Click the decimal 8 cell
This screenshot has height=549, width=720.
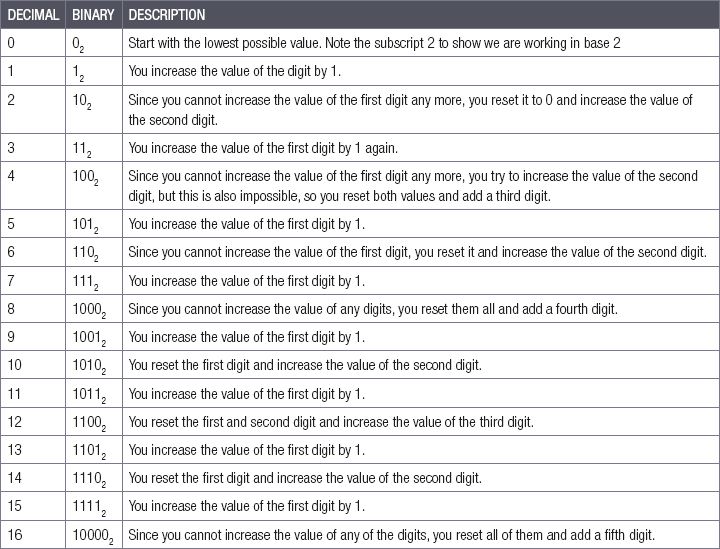click(x=11, y=309)
